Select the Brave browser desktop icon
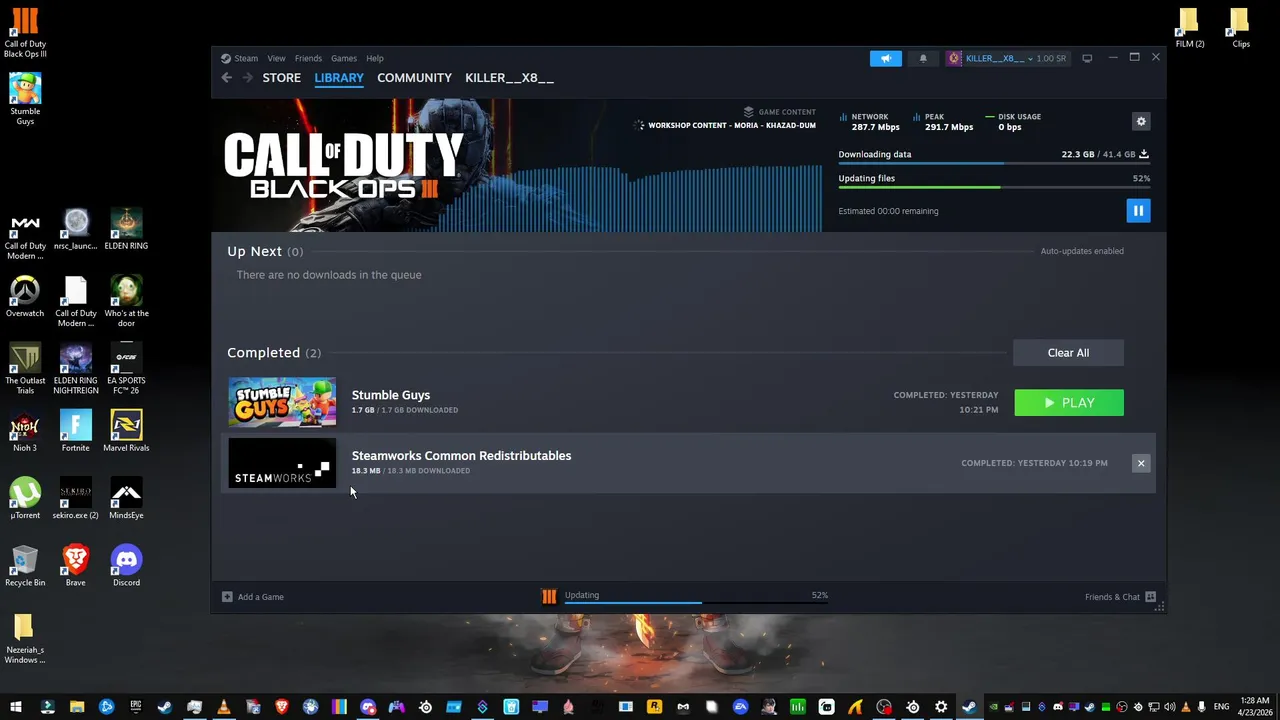The height and width of the screenshot is (720, 1280). coord(75,566)
